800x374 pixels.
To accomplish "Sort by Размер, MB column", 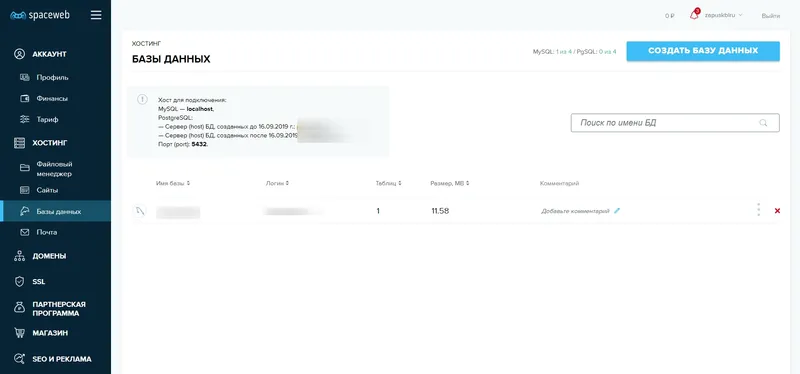I will (x=449, y=183).
